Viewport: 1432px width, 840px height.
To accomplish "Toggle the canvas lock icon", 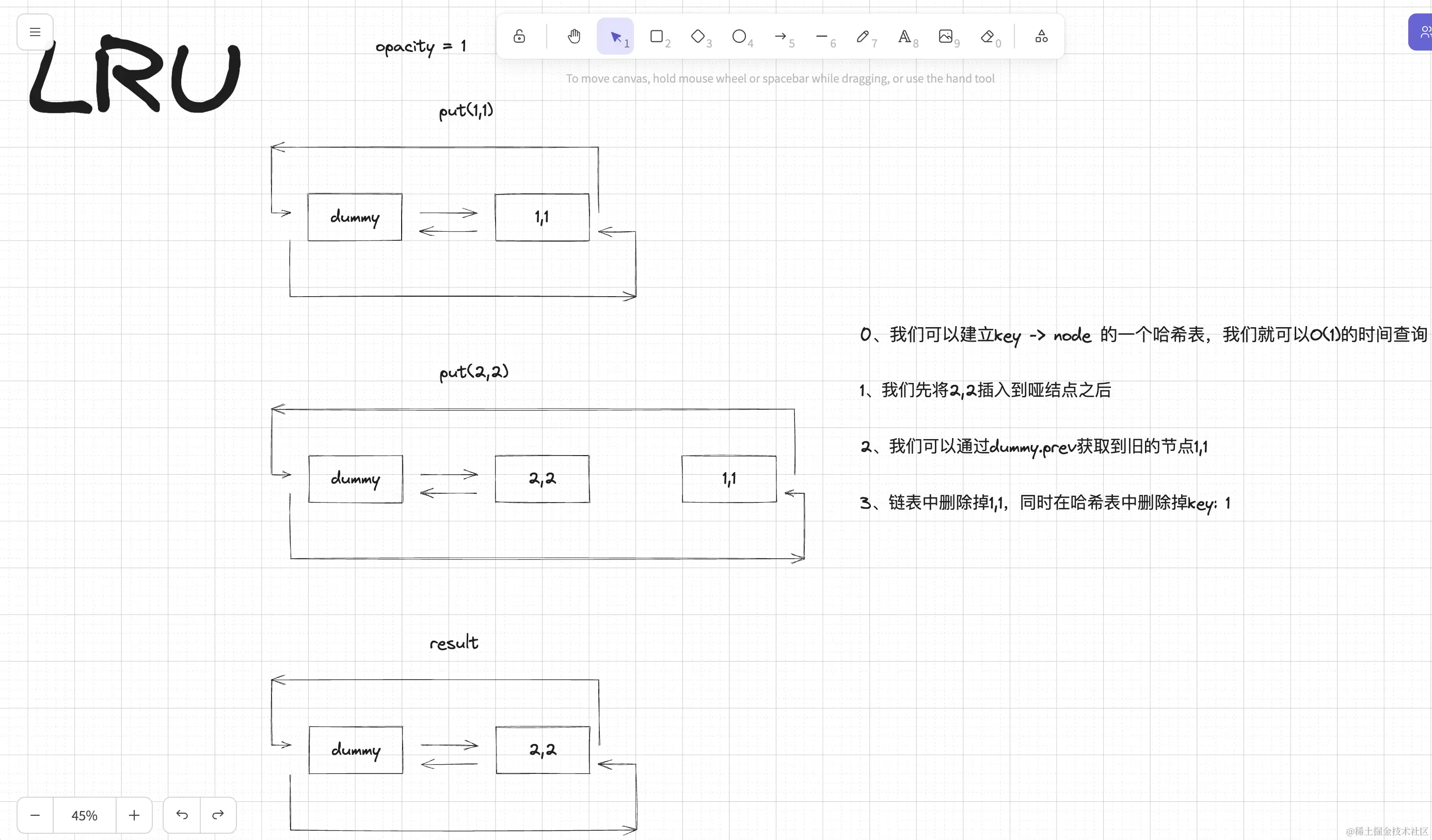I will [x=519, y=36].
